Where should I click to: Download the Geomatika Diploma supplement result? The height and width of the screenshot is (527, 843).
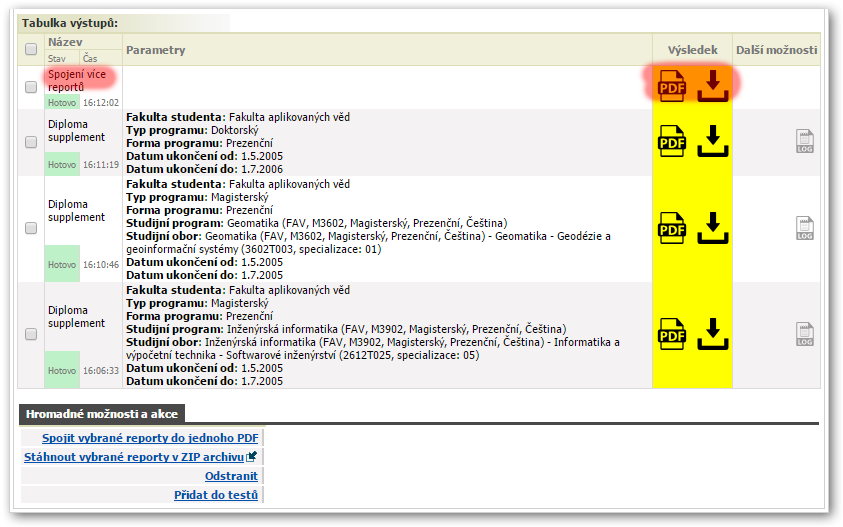pyautogui.click(x=713, y=228)
